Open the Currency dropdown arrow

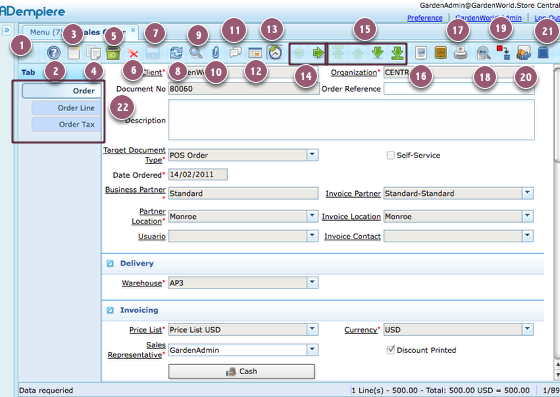(x=528, y=329)
